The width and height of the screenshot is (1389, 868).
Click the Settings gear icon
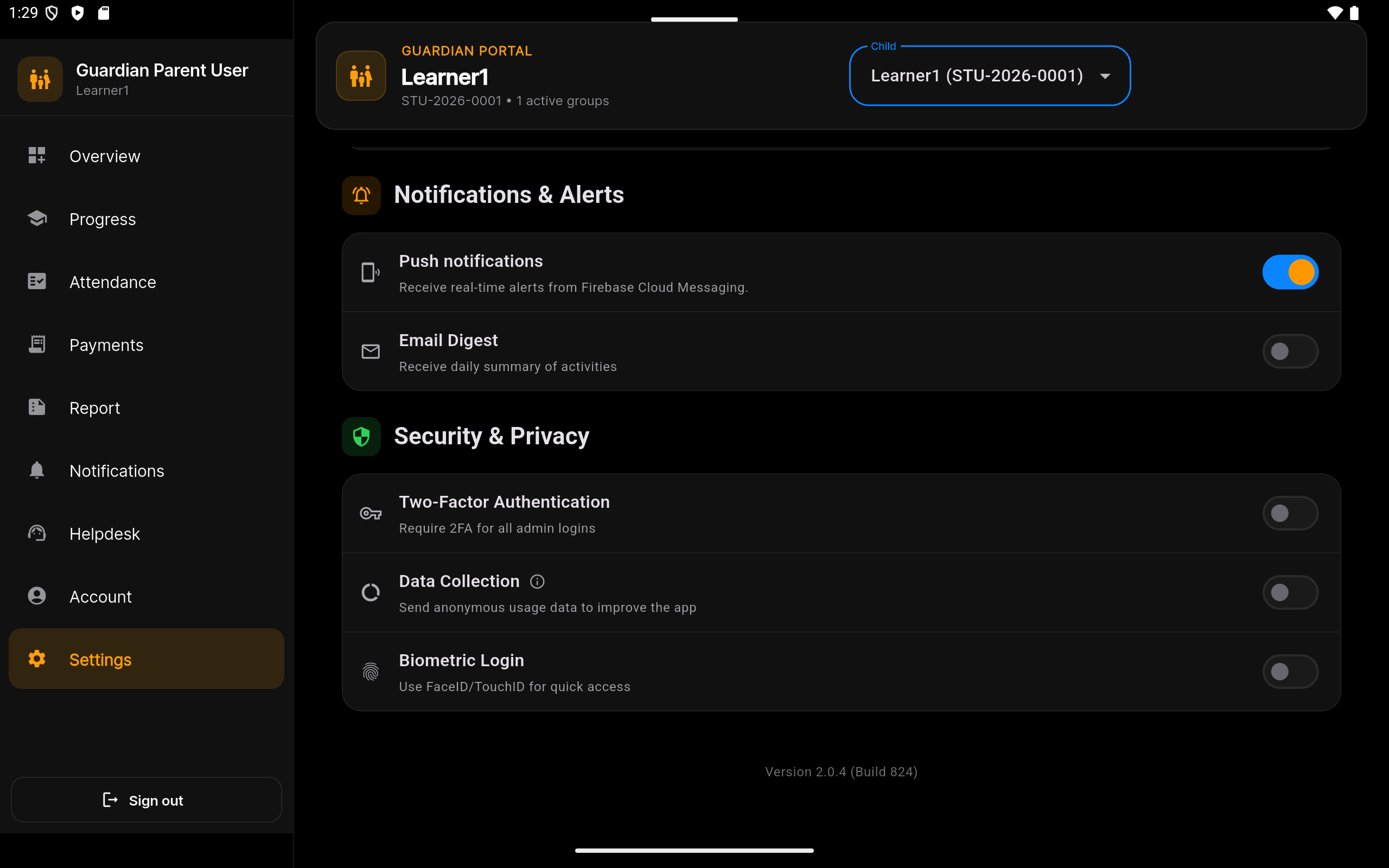click(37, 659)
